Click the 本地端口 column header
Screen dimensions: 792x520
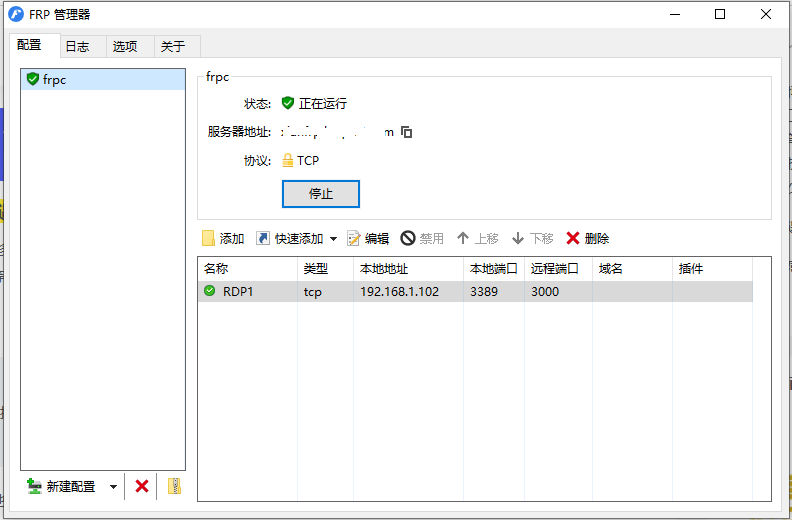[x=493, y=269]
